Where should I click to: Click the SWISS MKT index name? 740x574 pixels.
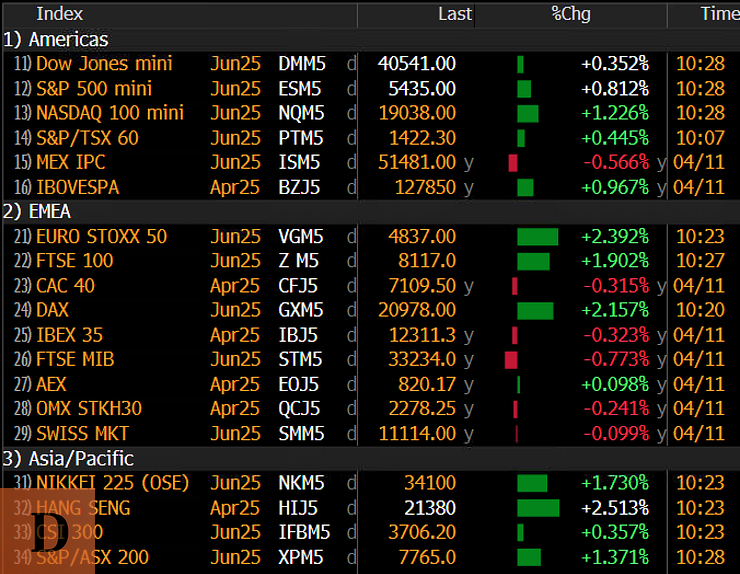(83, 433)
